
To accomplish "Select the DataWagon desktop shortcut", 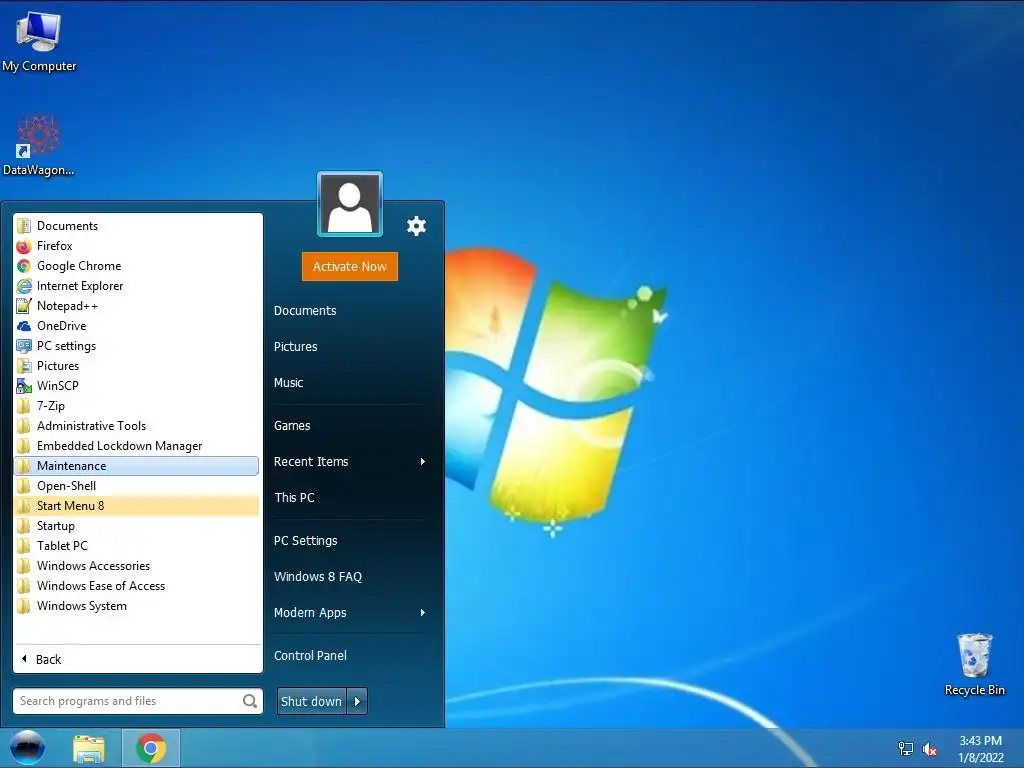I will pyautogui.click(x=39, y=145).
